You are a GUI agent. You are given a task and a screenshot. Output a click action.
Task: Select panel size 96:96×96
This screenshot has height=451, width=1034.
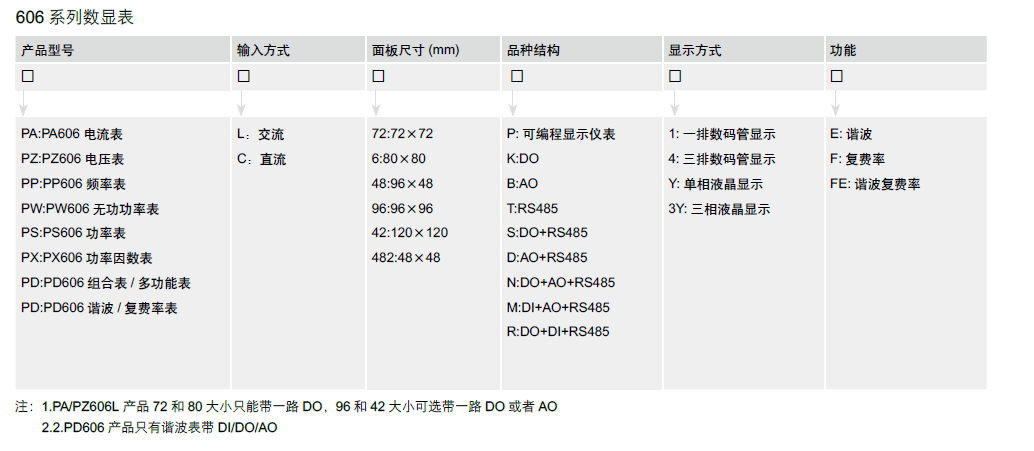[x=402, y=208]
